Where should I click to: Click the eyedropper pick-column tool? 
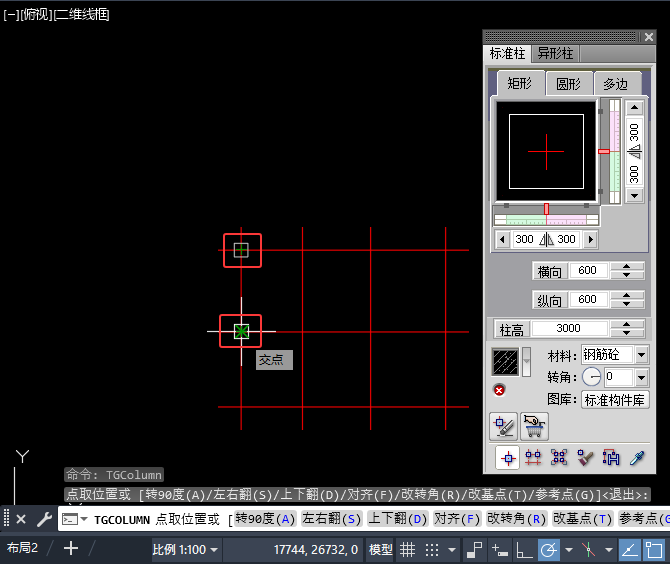(637, 458)
